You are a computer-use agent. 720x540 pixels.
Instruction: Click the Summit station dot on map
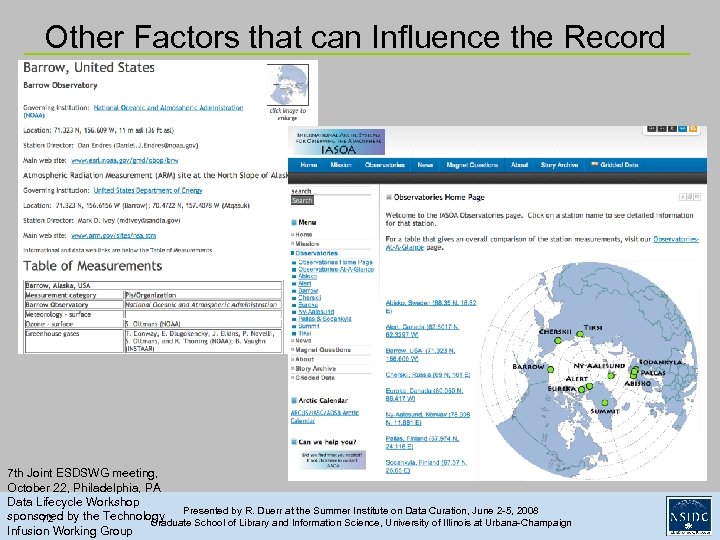click(605, 403)
